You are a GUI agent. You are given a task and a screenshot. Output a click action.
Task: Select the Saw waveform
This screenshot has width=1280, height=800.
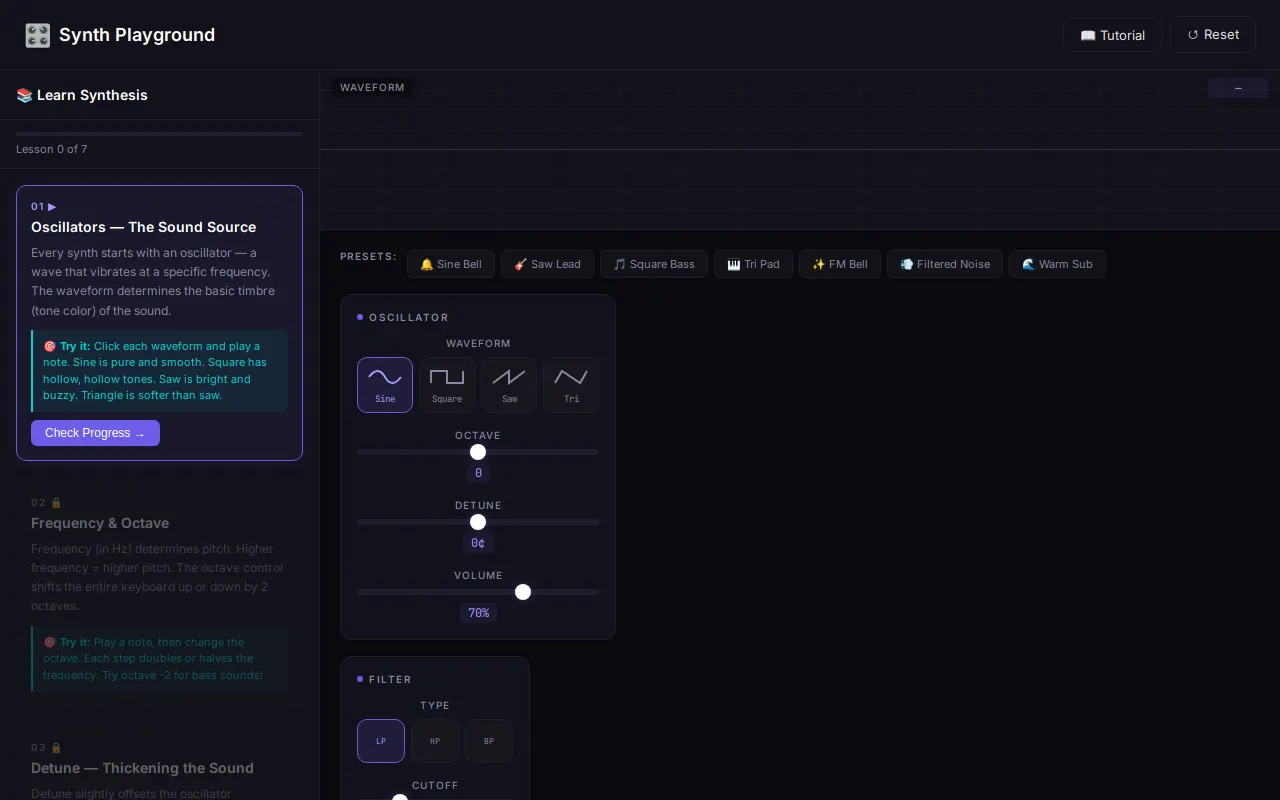(509, 385)
